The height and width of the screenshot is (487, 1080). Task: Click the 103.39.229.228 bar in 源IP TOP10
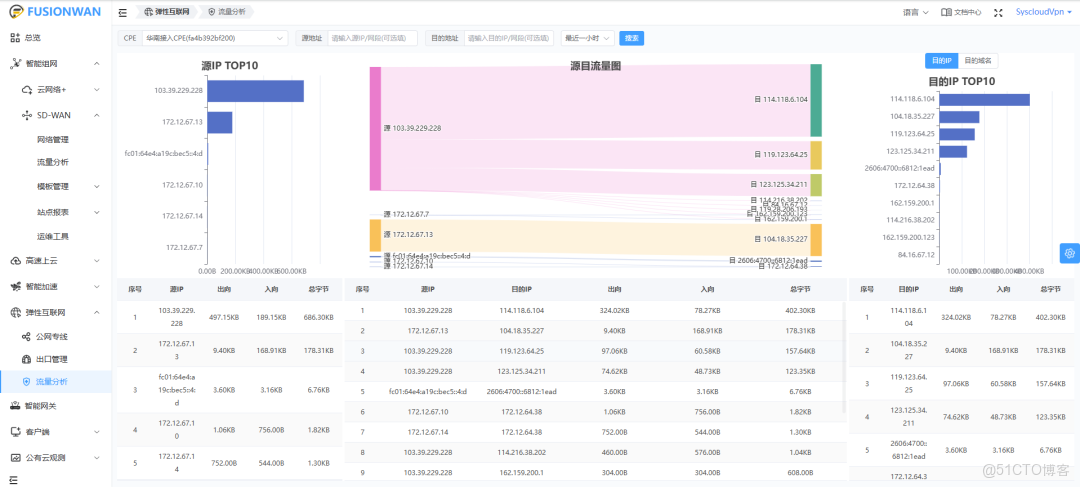point(256,91)
